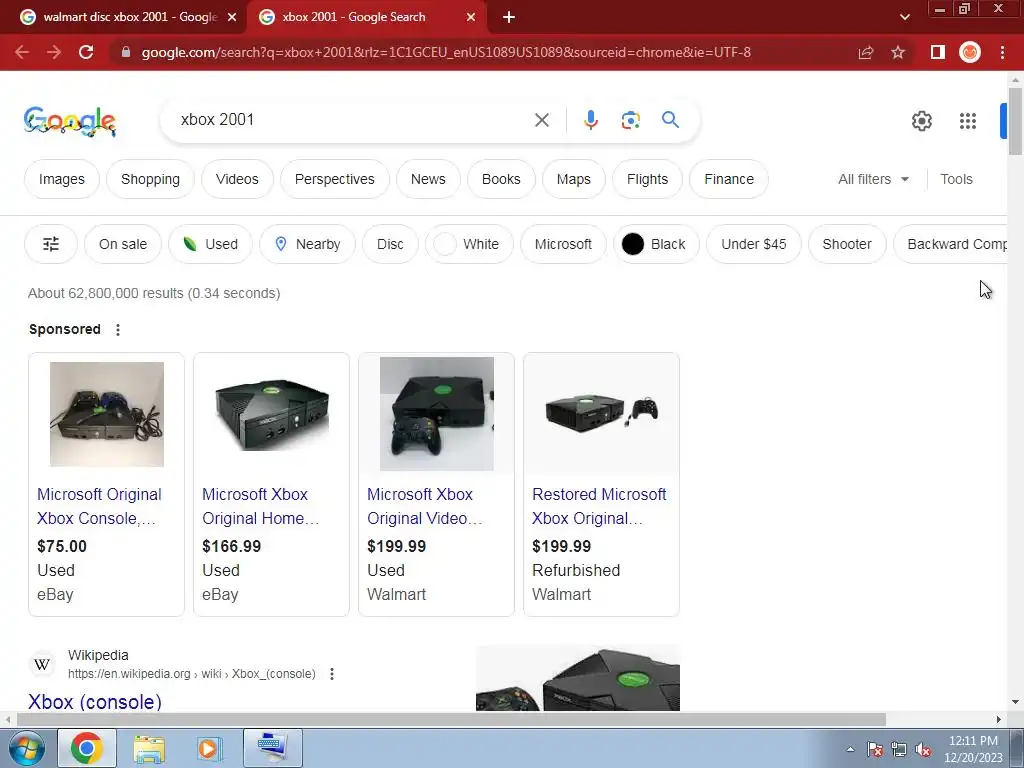The image size is (1024, 768).
Task: Switch to the Images tab
Action: coord(61,179)
